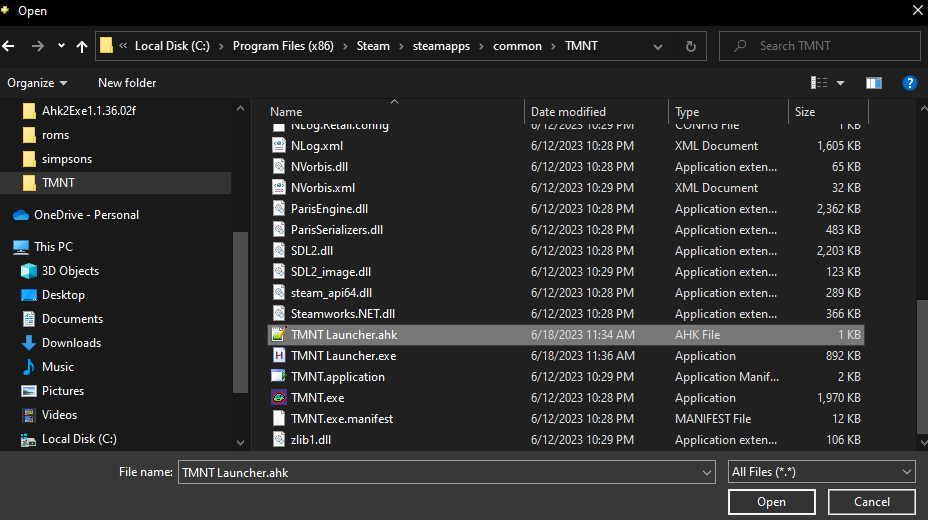The image size is (928, 520).
Task: Select the NVorbis.dll file icon
Action: click(279, 167)
